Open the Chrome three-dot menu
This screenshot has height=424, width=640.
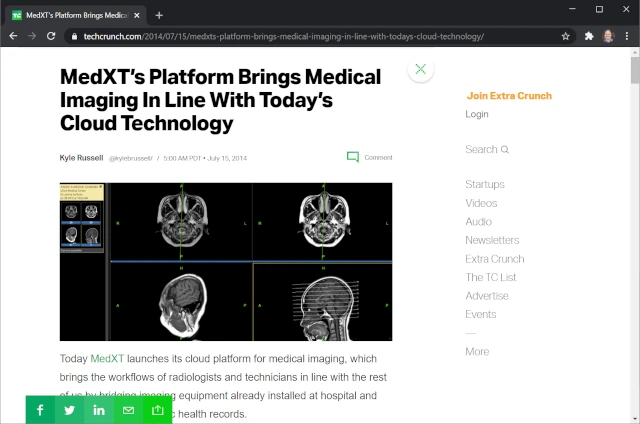coord(627,36)
